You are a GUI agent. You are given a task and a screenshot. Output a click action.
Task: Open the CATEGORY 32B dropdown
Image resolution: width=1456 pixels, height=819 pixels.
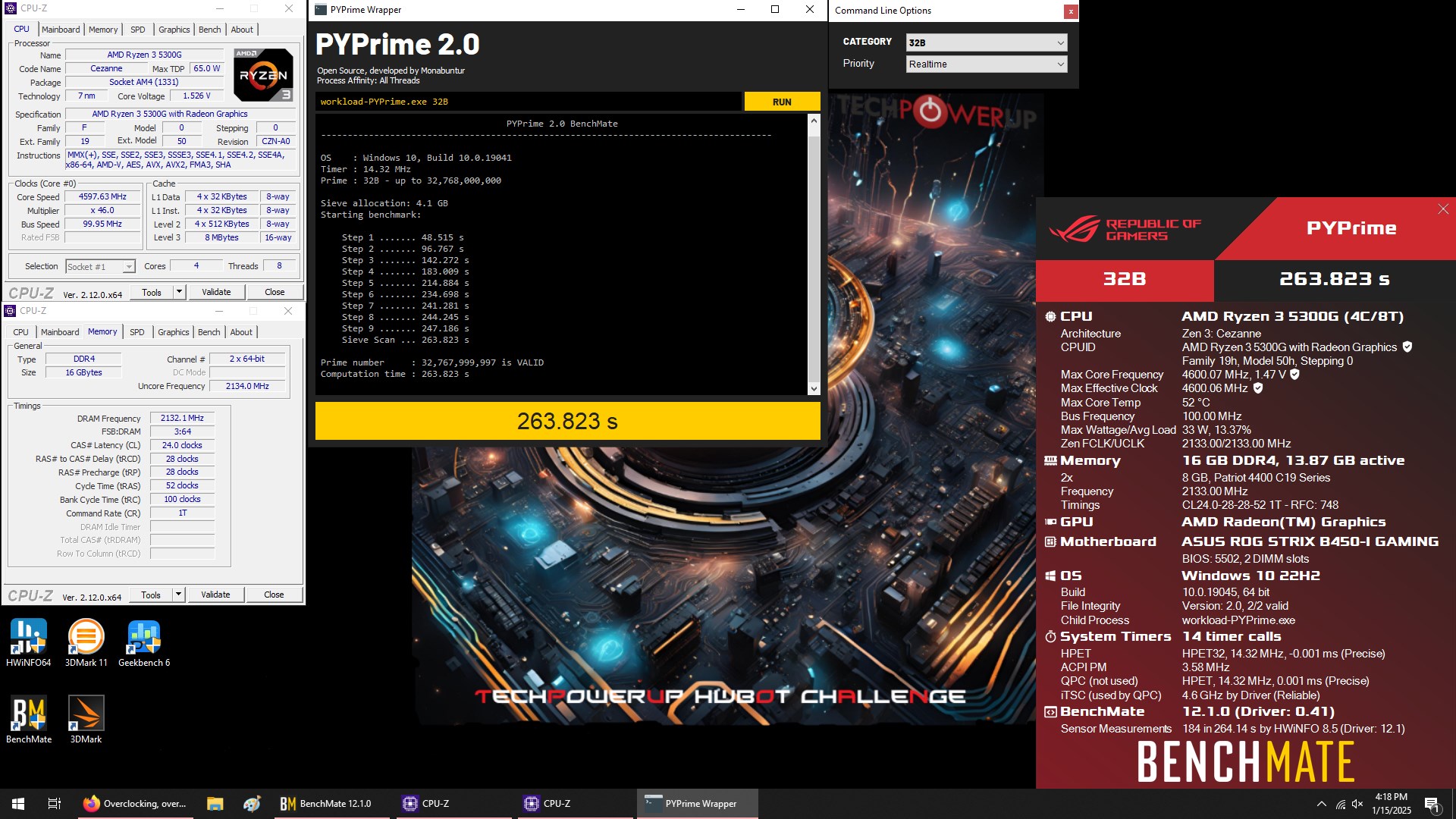[987, 42]
